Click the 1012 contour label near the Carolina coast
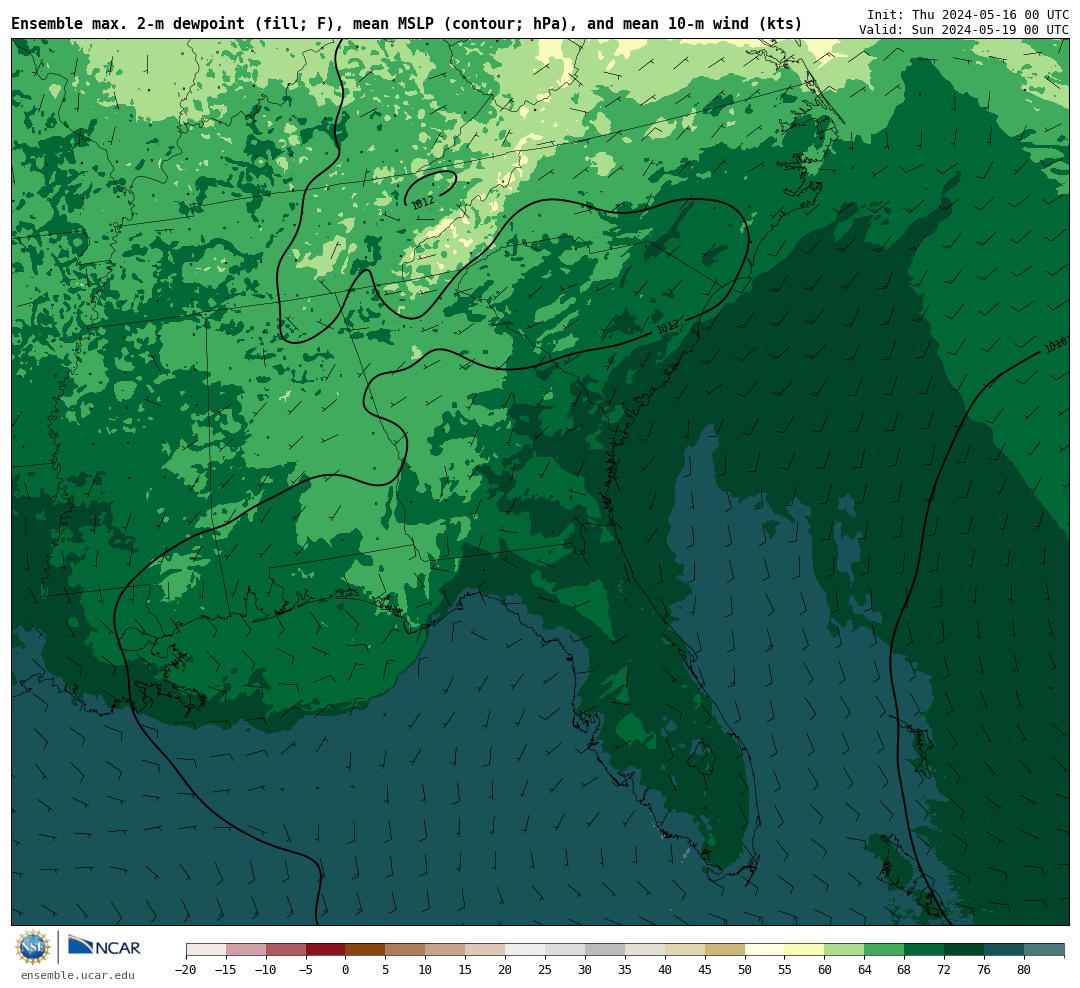 667,327
